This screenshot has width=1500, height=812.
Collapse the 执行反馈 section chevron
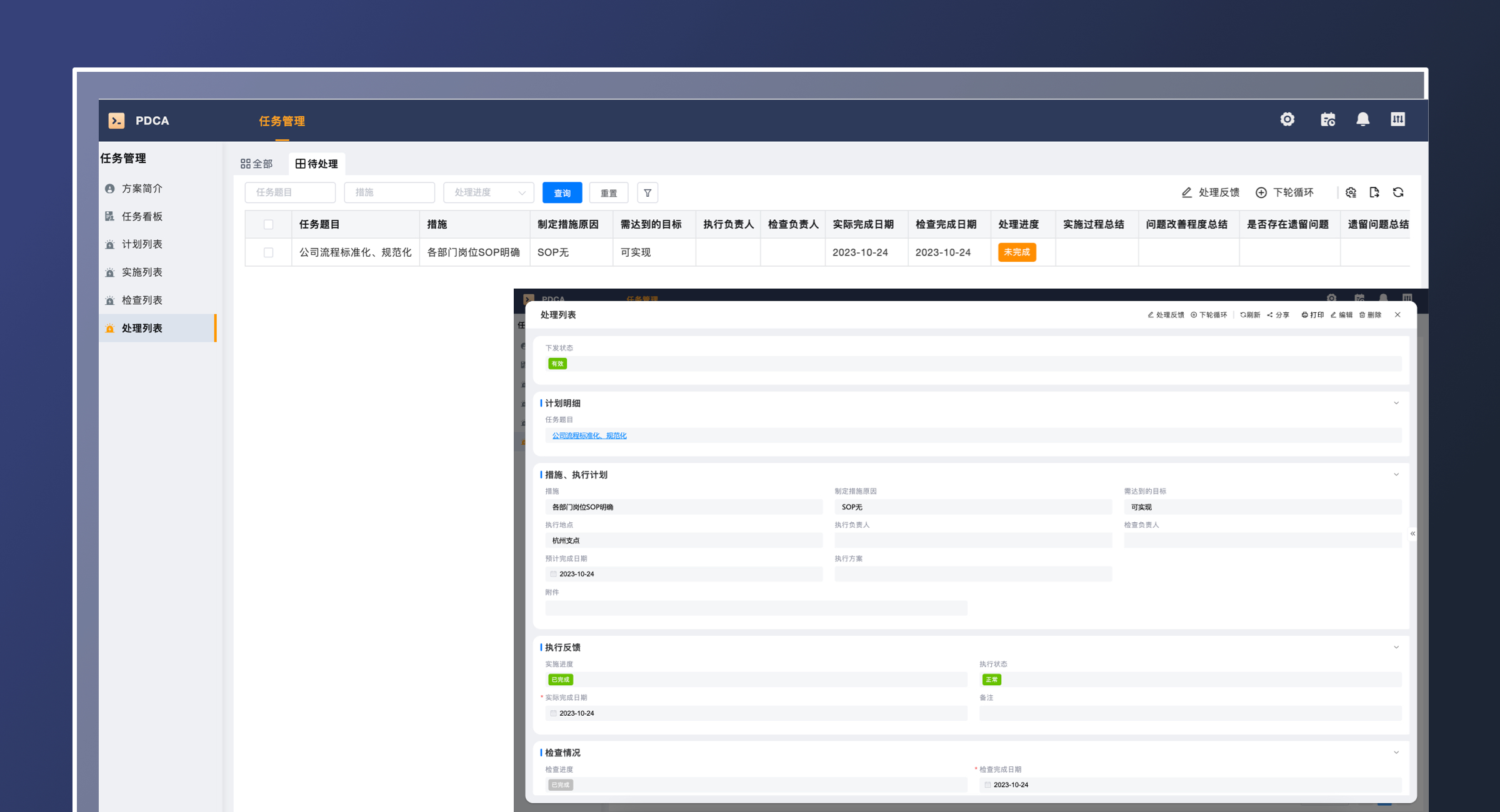[x=1396, y=647]
